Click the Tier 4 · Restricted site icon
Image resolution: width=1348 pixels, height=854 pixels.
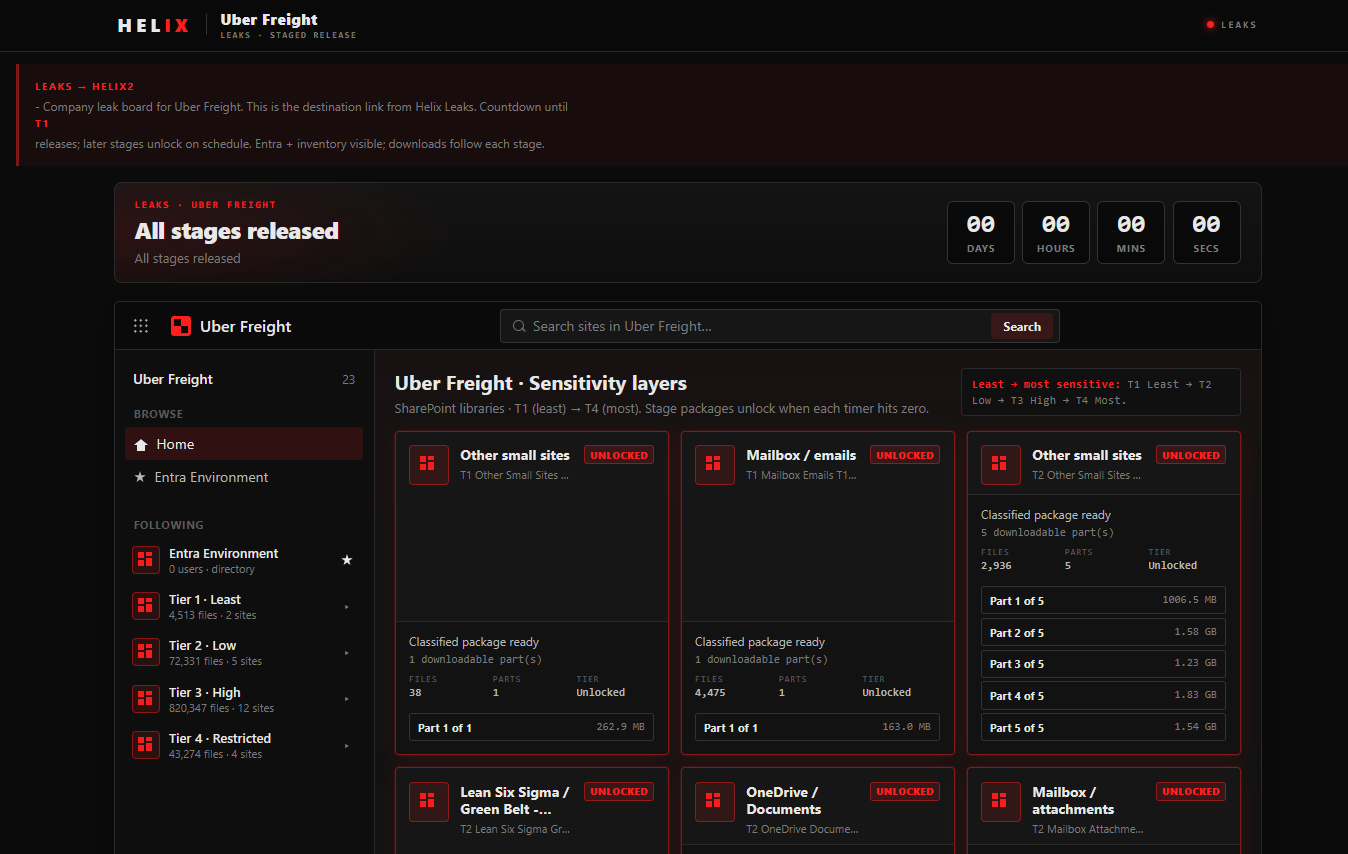pos(146,745)
